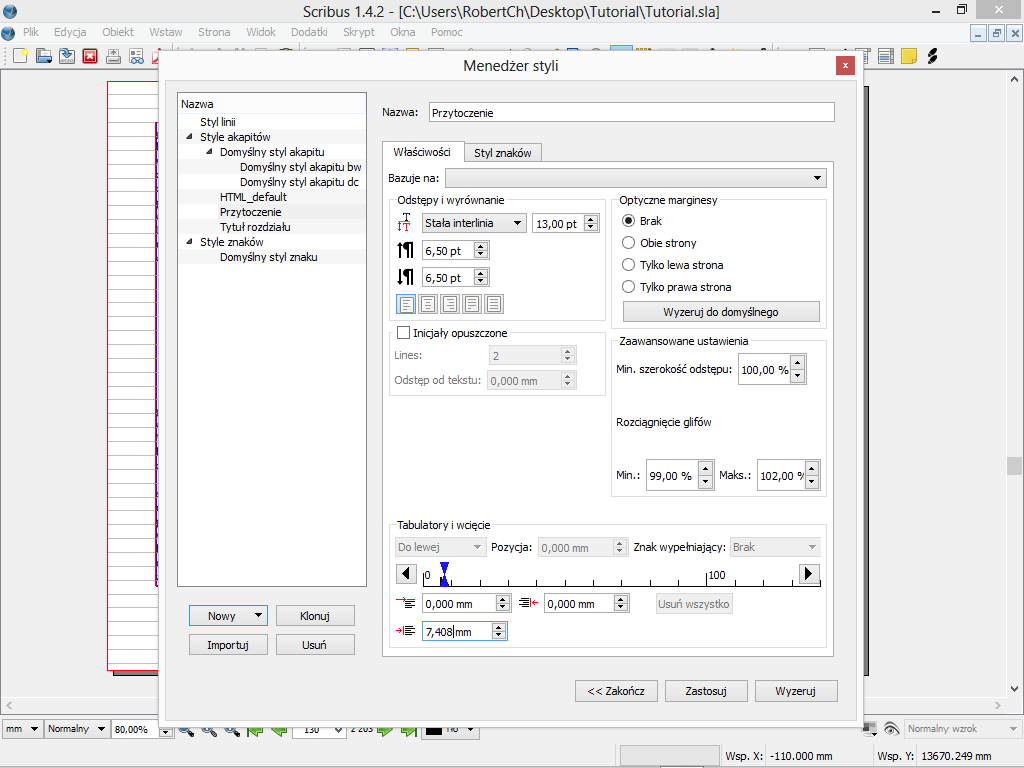The height and width of the screenshot is (768, 1024).
Task: Select the 'Obie strony' optical margin option
Action: 629,243
